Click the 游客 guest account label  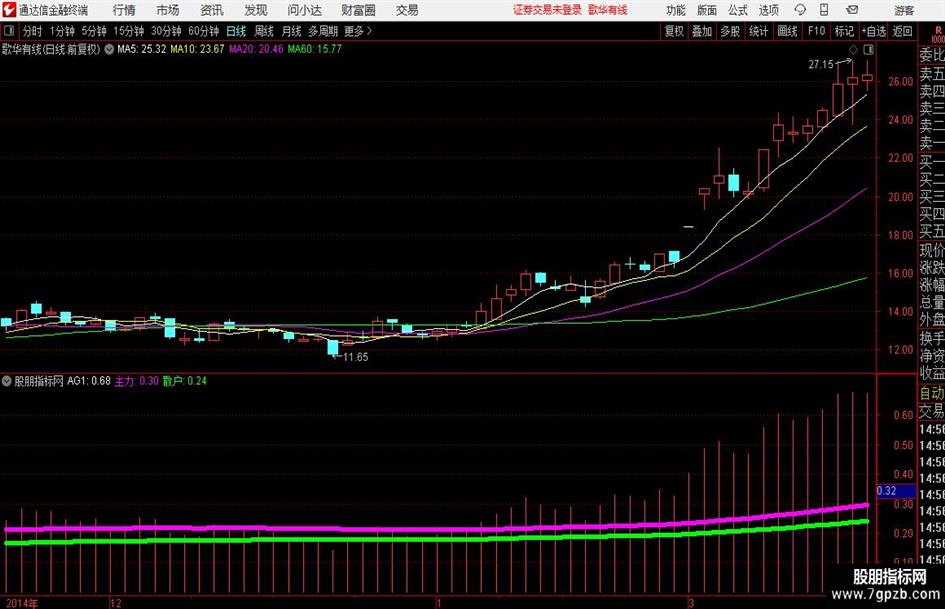pyautogui.click(x=903, y=10)
